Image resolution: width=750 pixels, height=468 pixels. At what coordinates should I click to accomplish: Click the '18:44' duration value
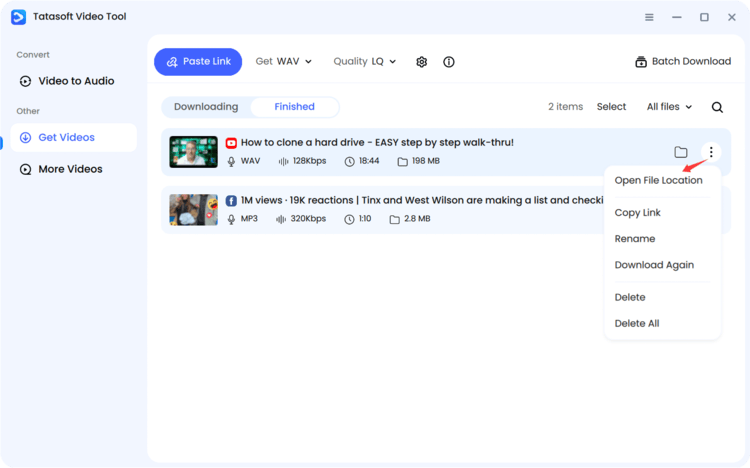point(369,161)
